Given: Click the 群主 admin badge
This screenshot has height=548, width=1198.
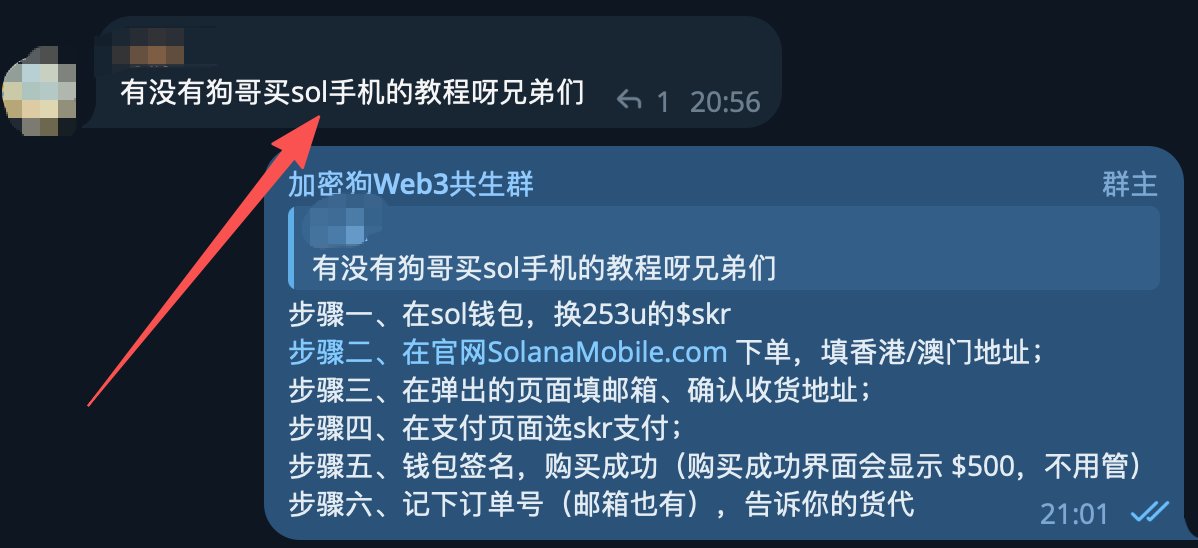Looking at the screenshot, I should pos(1129,184).
